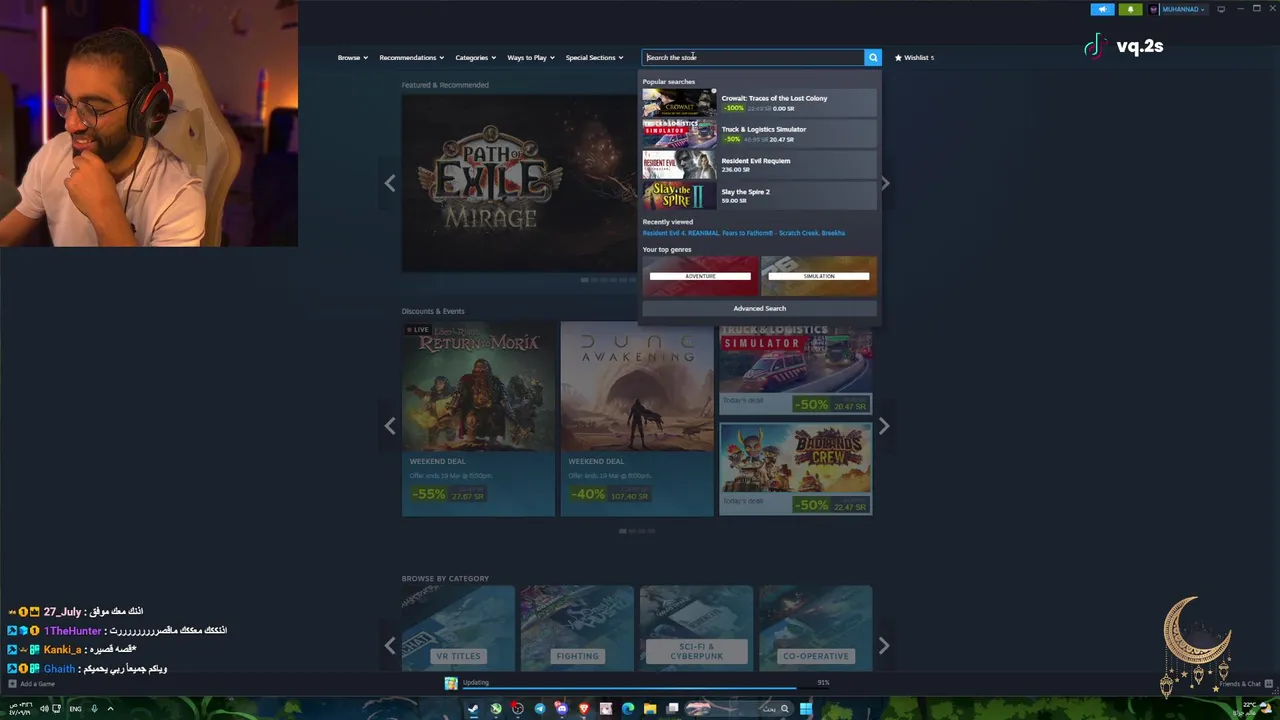Viewport: 1280px width, 720px height.
Task: Open Discord from the taskbar
Action: click(562, 709)
